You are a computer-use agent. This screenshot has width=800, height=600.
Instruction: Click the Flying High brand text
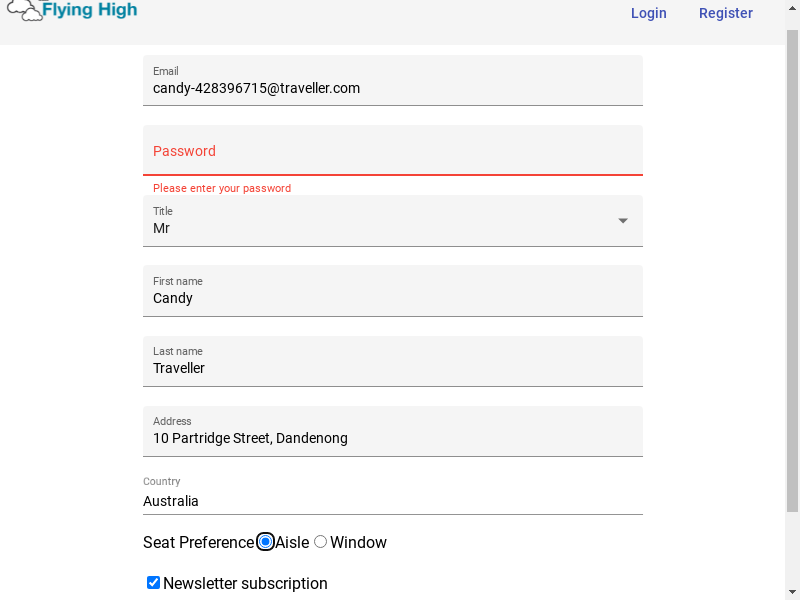(90, 11)
